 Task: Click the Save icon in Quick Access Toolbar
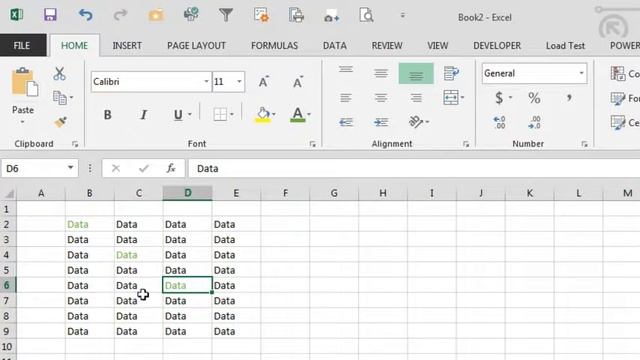50,16
